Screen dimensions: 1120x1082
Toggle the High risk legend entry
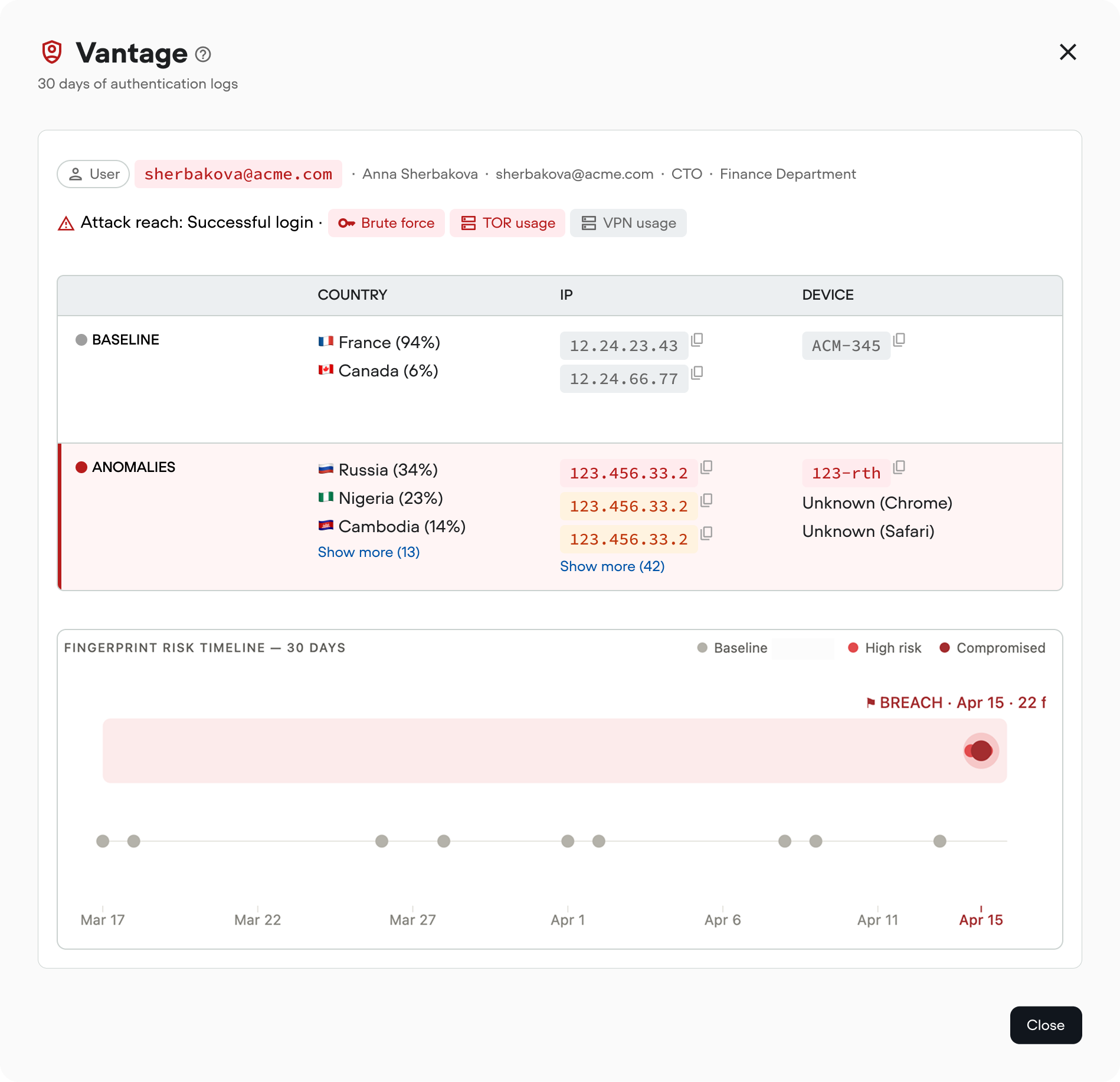tap(885, 648)
